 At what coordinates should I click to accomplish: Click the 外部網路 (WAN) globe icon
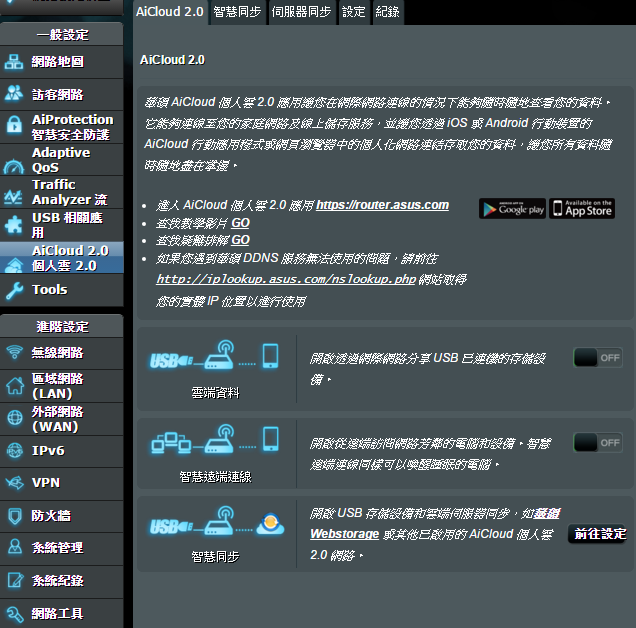pyautogui.click(x=15, y=417)
